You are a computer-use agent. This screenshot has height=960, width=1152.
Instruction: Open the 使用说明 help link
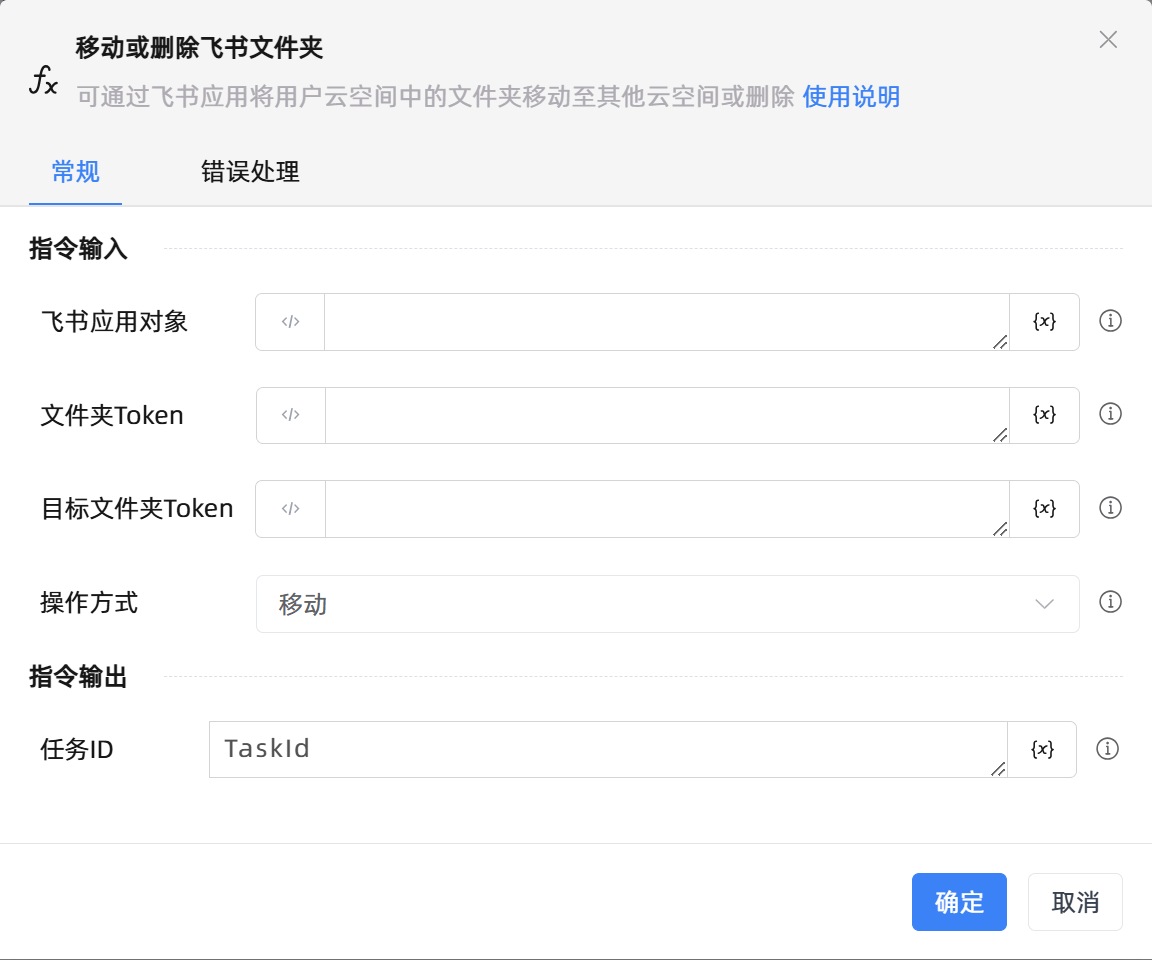point(851,96)
